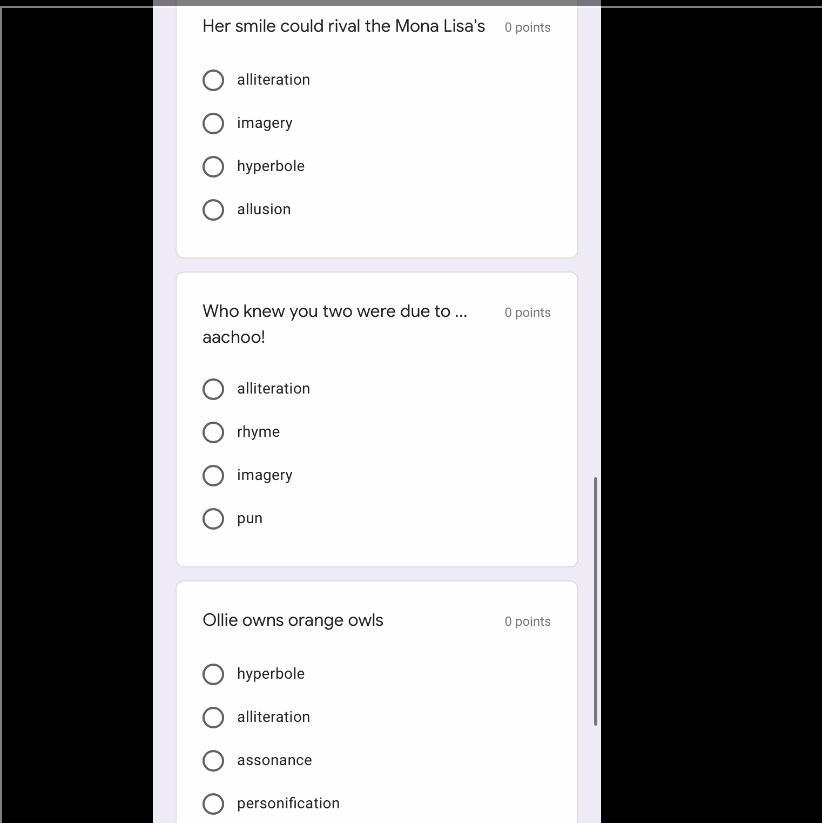Viewport: 822px width, 823px height.
Task: Select alliteration for the Mona Lisa question
Action: pyautogui.click(x=213, y=80)
